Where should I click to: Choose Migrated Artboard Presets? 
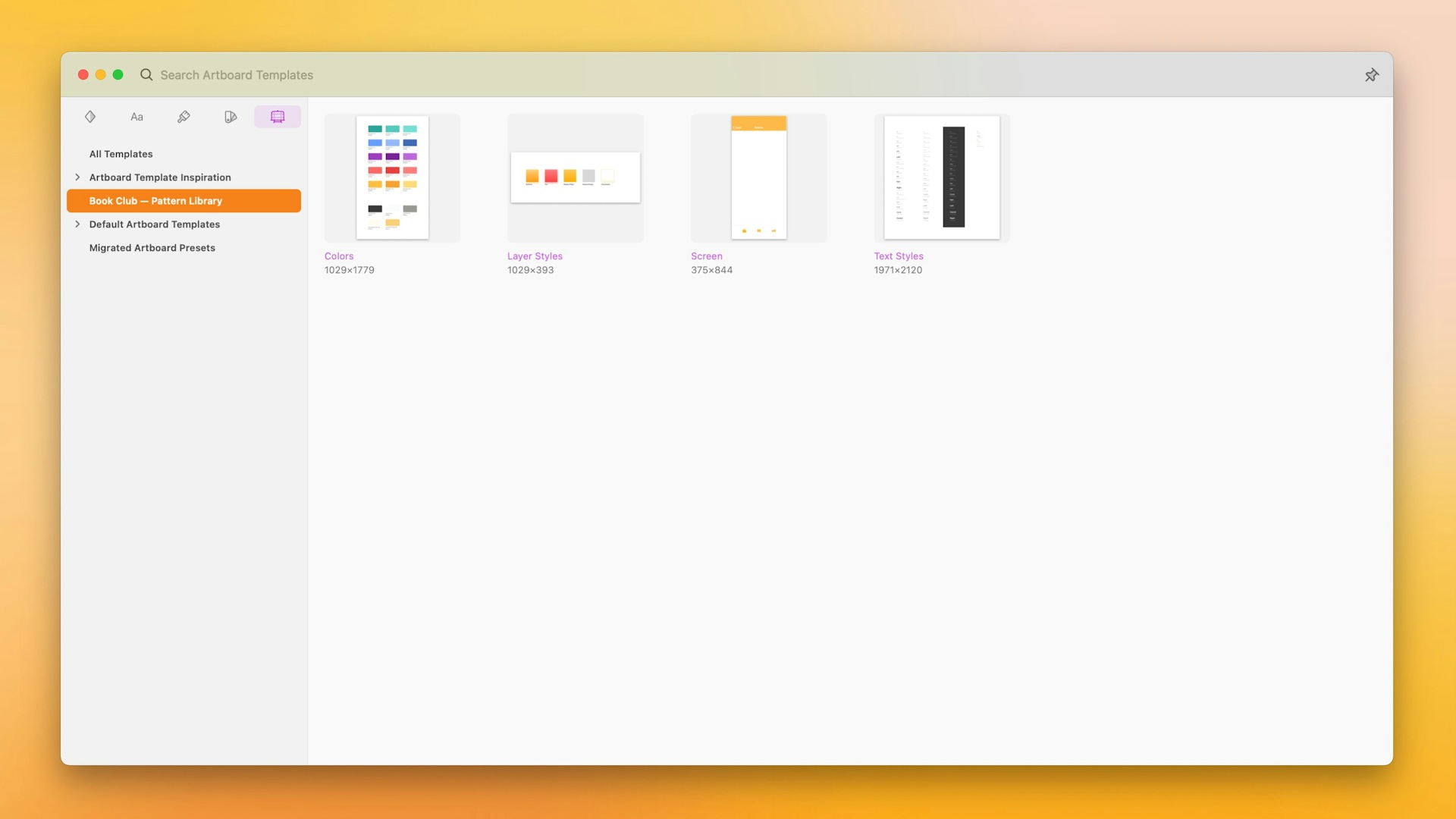tap(152, 248)
